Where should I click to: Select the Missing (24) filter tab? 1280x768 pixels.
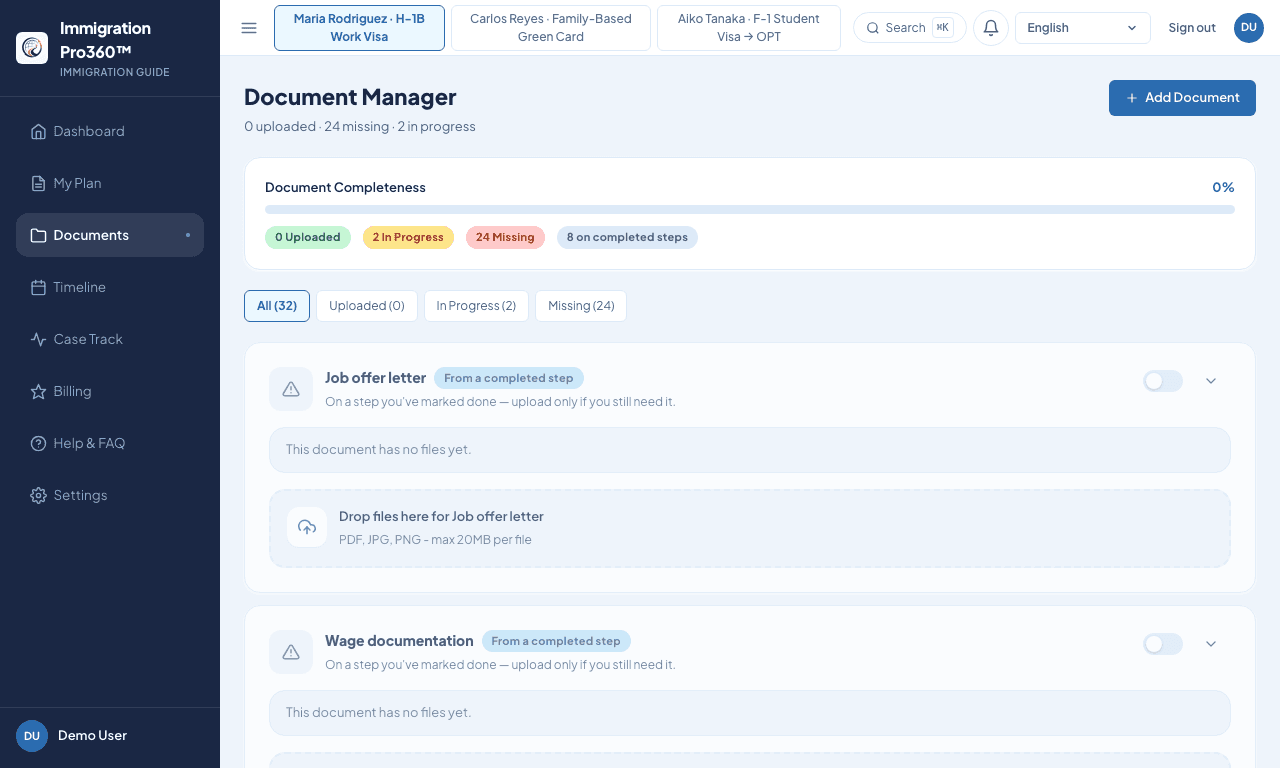(x=581, y=306)
